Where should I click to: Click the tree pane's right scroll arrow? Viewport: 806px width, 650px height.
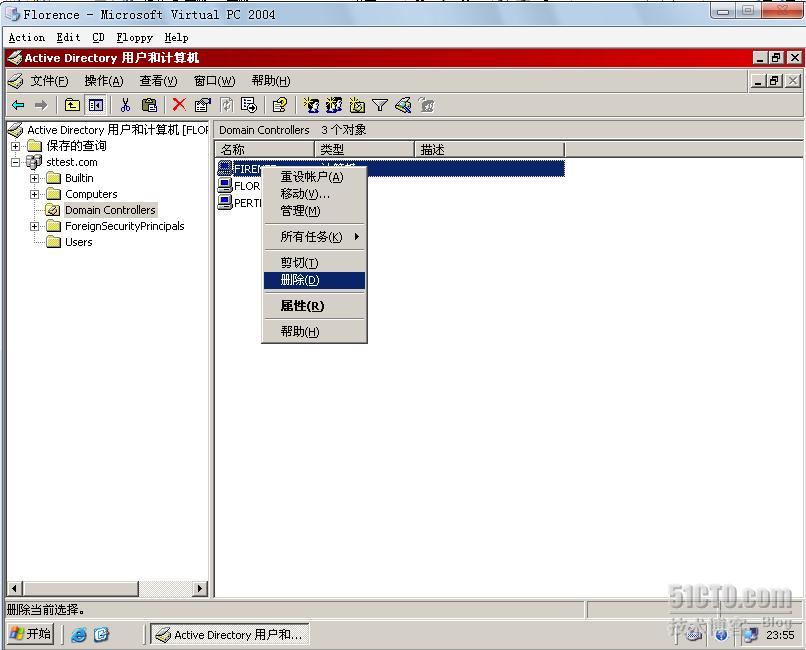coord(200,588)
